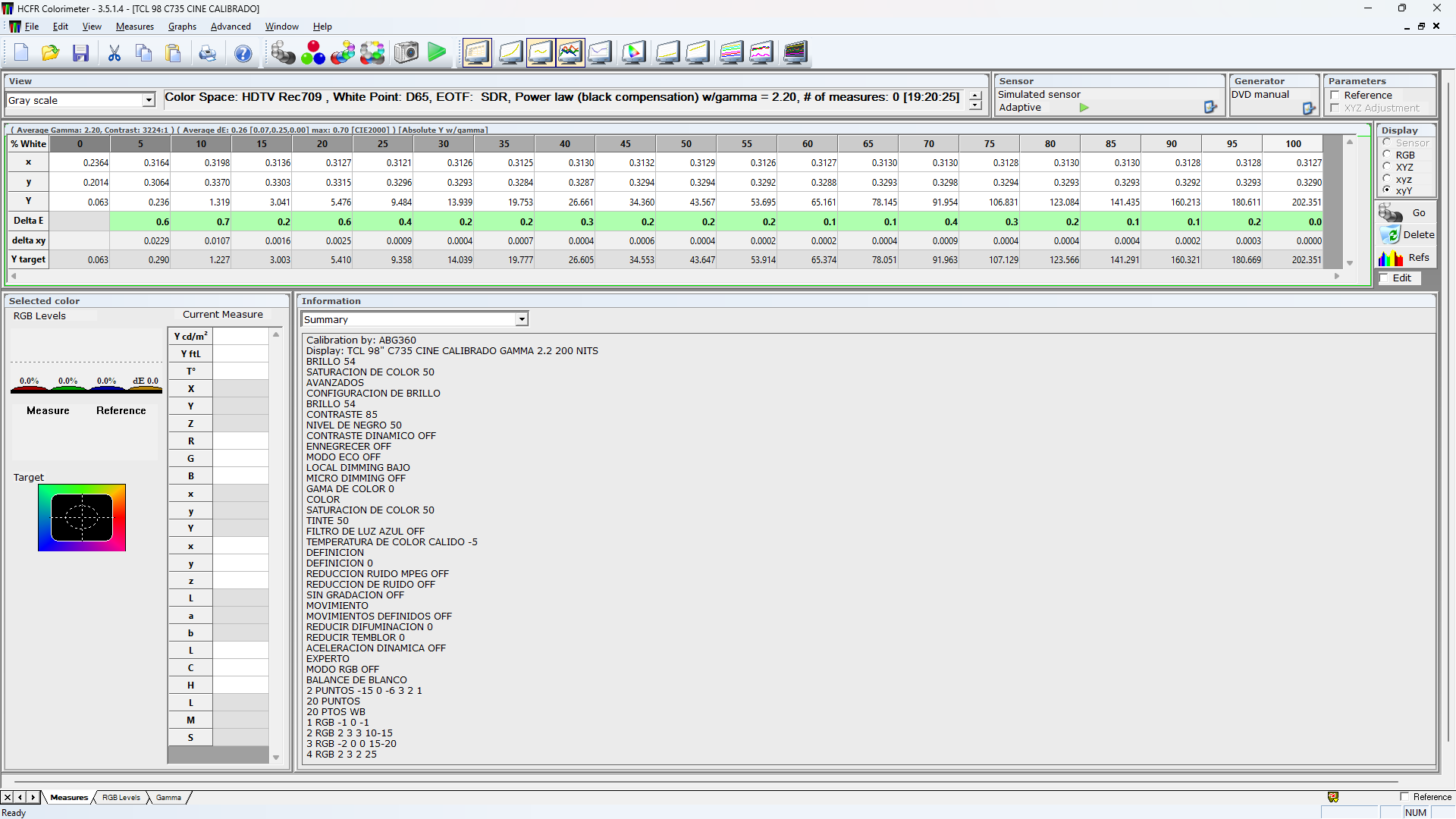Select the xyY display radio button
1456x819 pixels.
pos(1387,190)
